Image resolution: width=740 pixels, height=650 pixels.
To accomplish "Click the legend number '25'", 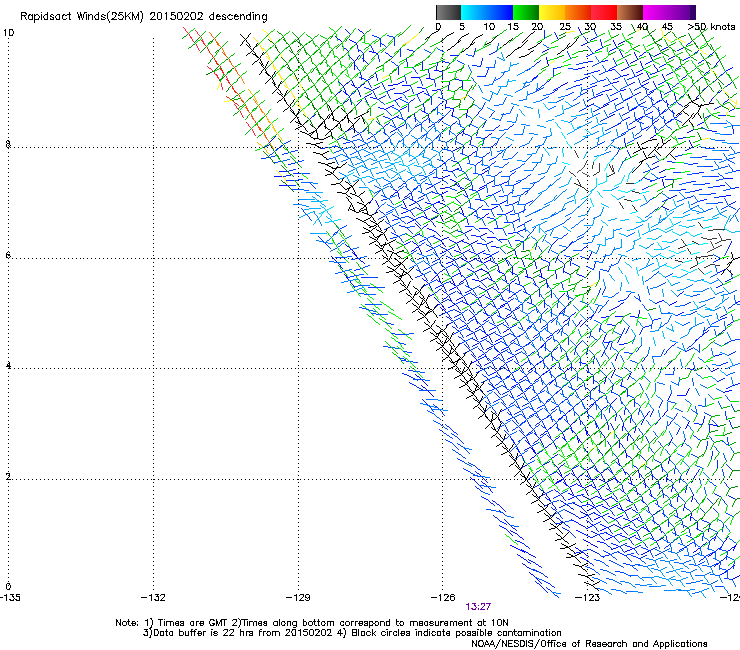I will [564, 26].
